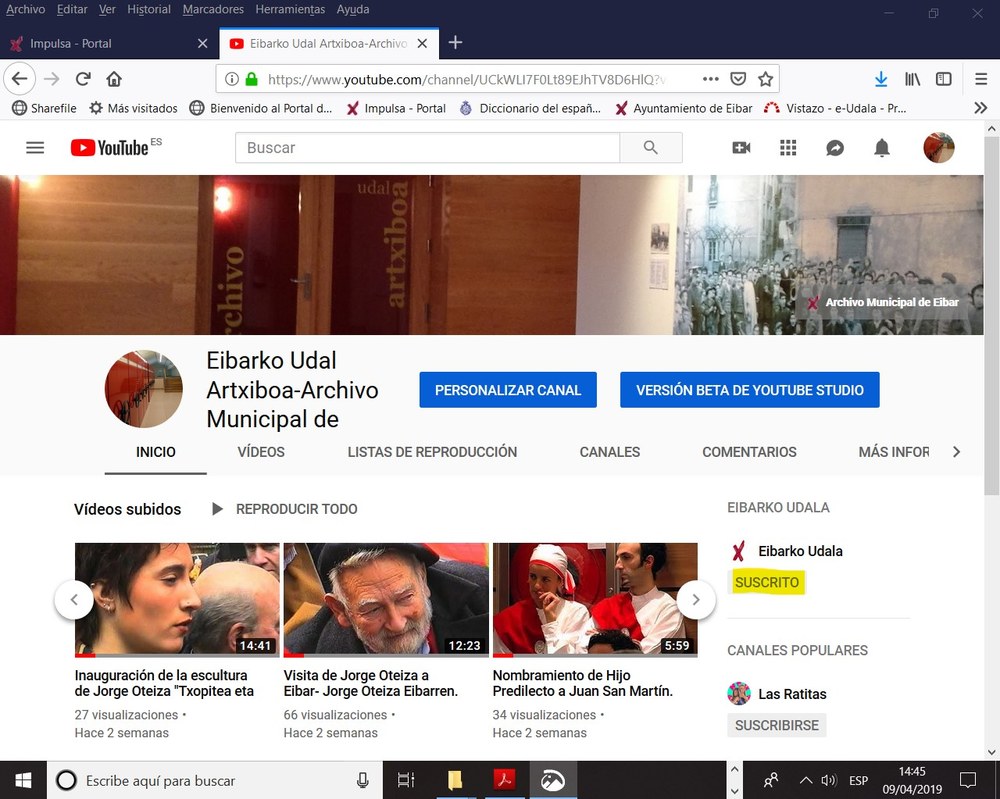Image resolution: width=1000 pixels, height=799 pixels.
Task: Close the Impulsa - Portal tab
Action: click(203, 43)
